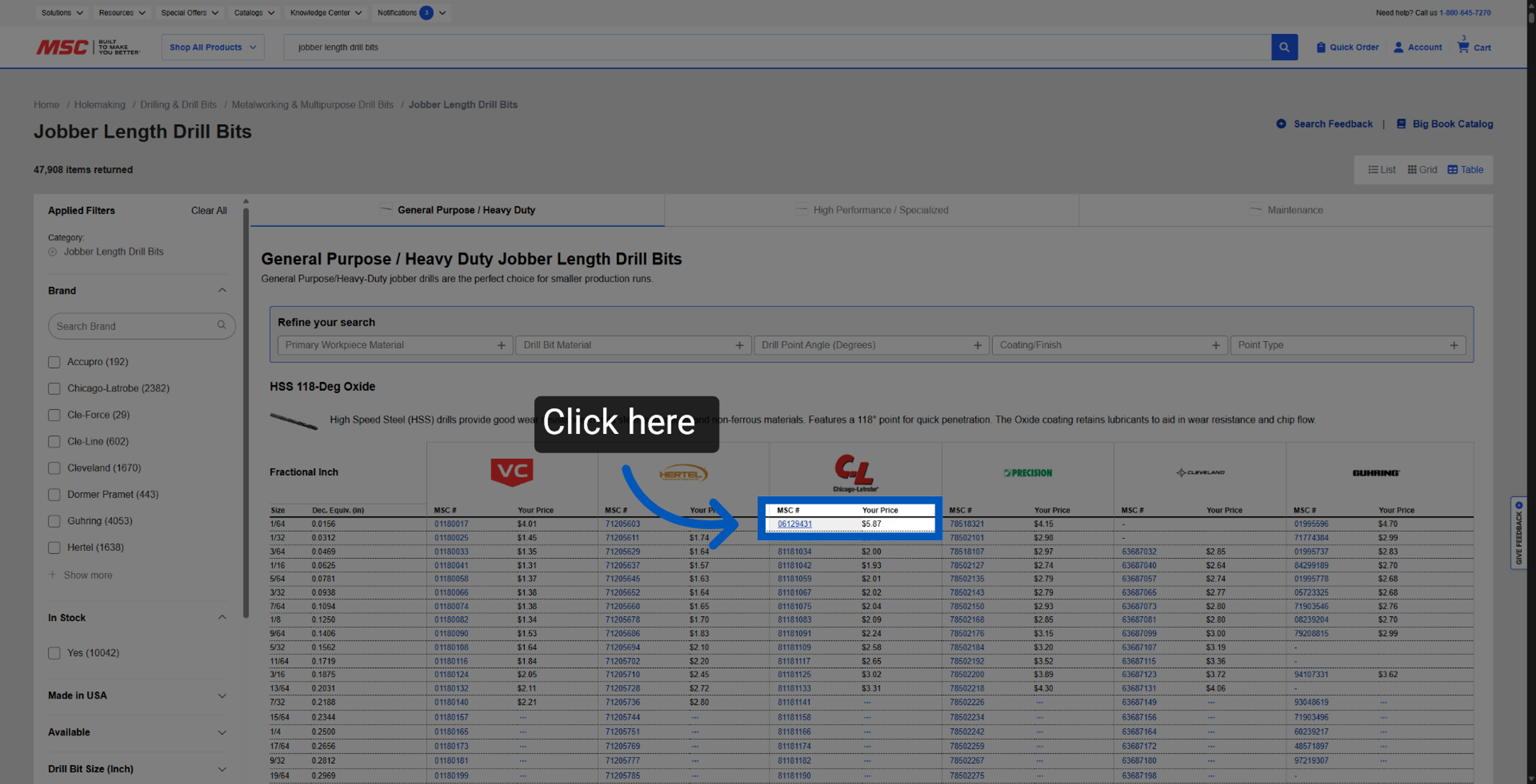Viewport: 1536px width, 784px height.
Task: Open the Catalogs dropdown menu
Action: (254, 12)
